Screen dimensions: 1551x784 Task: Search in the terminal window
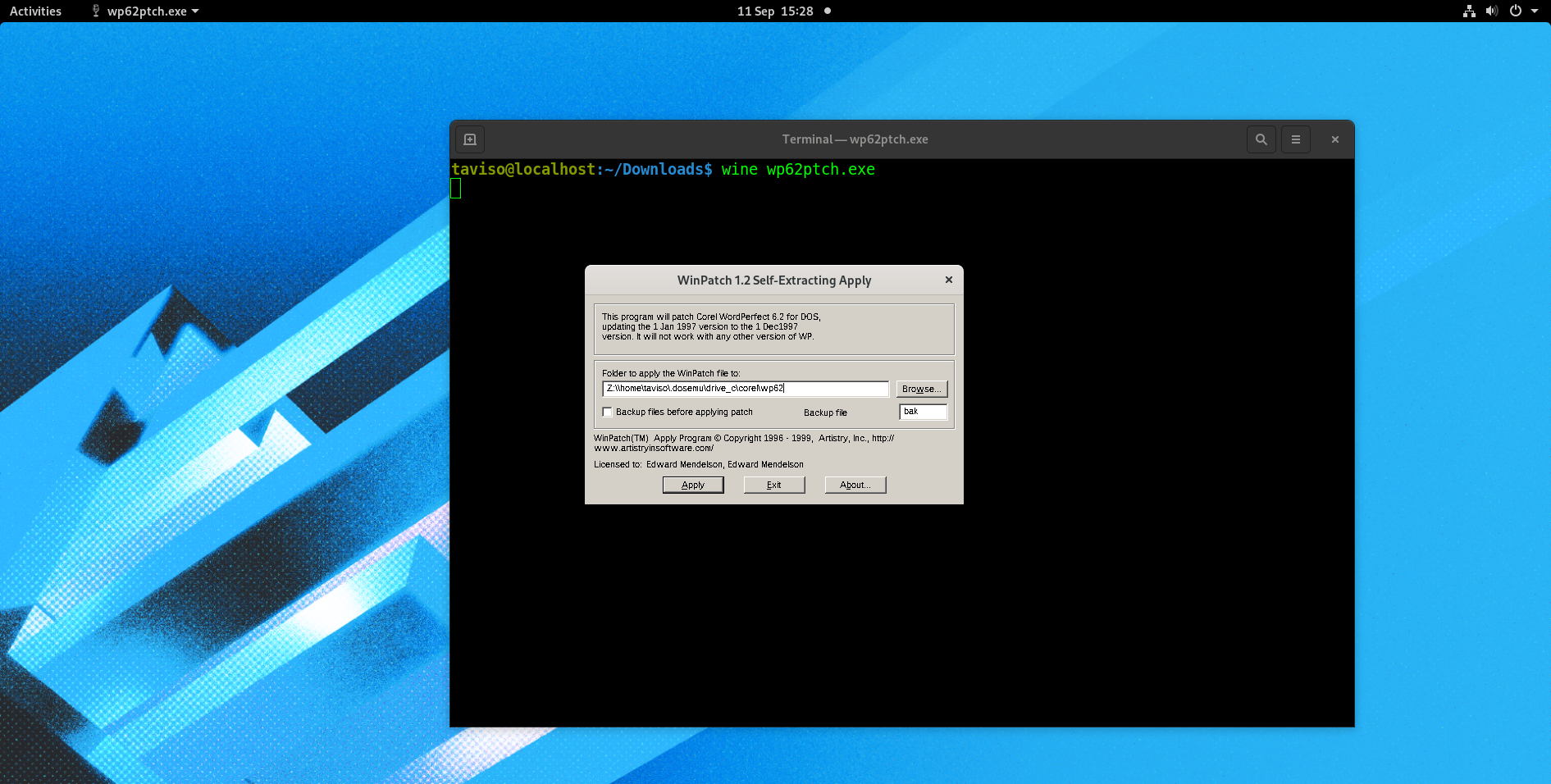tap(1261, 139)
